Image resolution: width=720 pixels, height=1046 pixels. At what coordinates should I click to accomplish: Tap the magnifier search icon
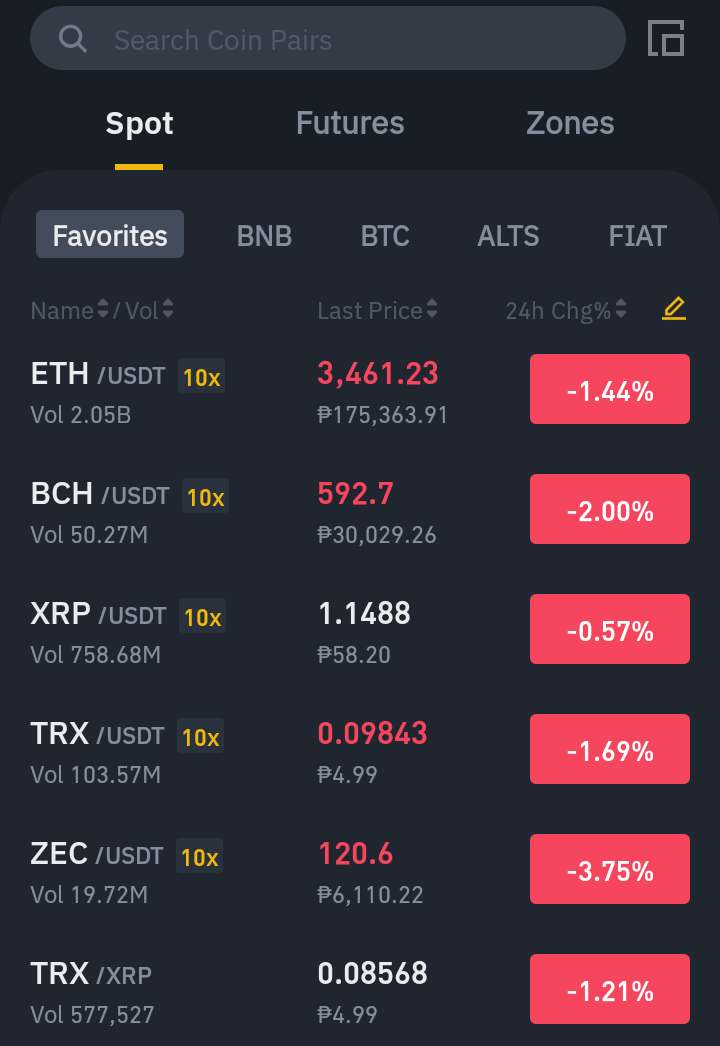pyautogui.click(x=73, y=39)
